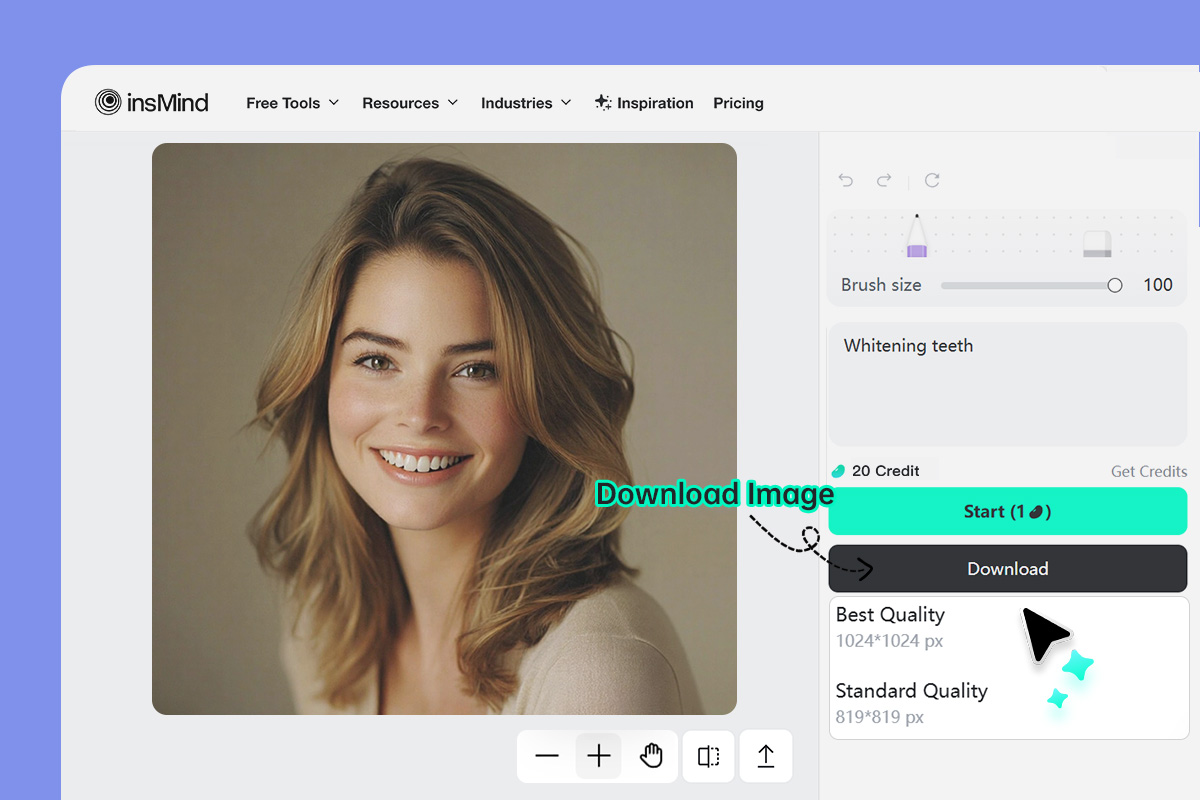
Task: Zoom in with the plus icon
Action: pos(599,756)
